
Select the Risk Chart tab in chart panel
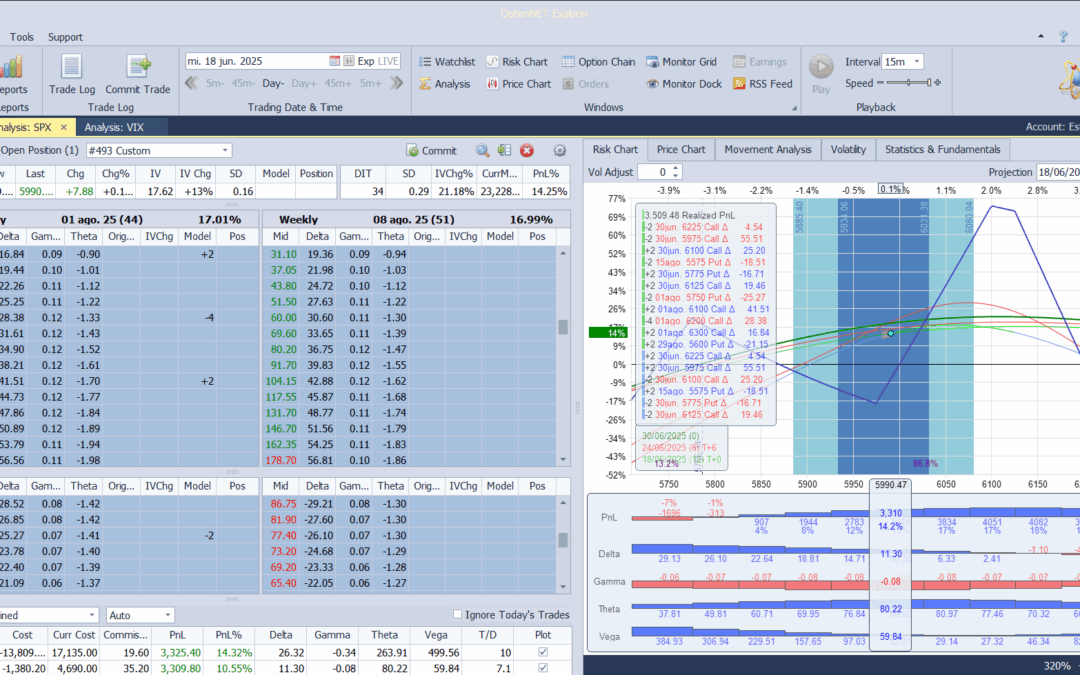click(x=615, y=149)
